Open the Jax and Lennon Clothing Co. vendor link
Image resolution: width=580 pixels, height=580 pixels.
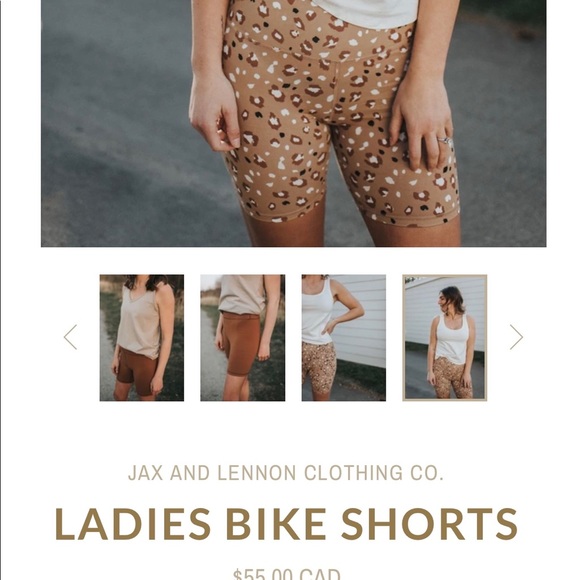(x=286, y=473)
